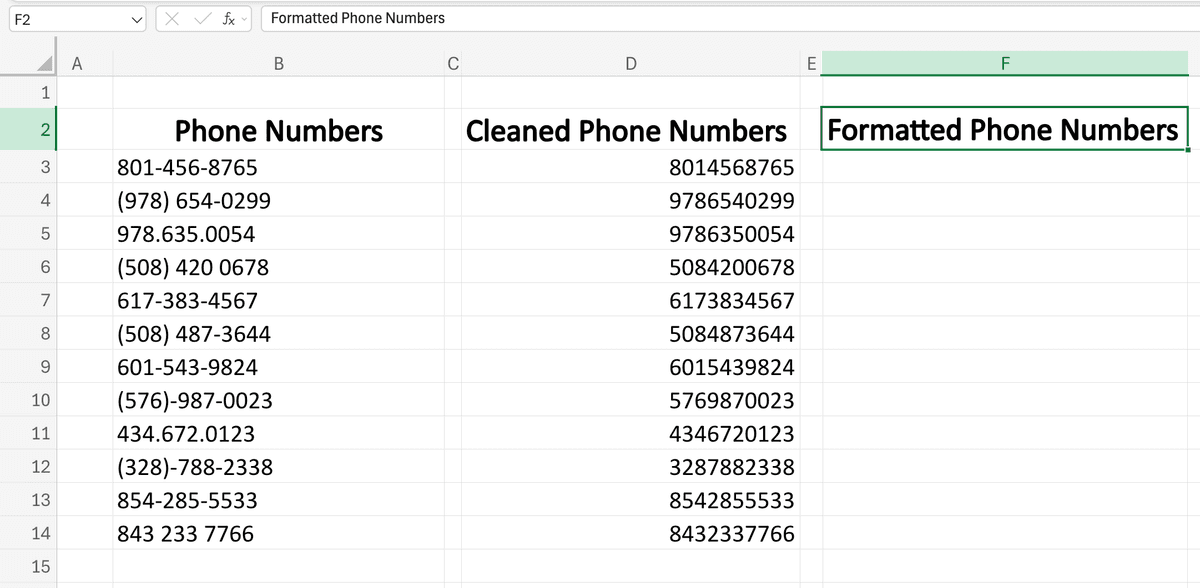Select column B header
Viewport: 1200px width, 588px height.
tap(278, 64)
